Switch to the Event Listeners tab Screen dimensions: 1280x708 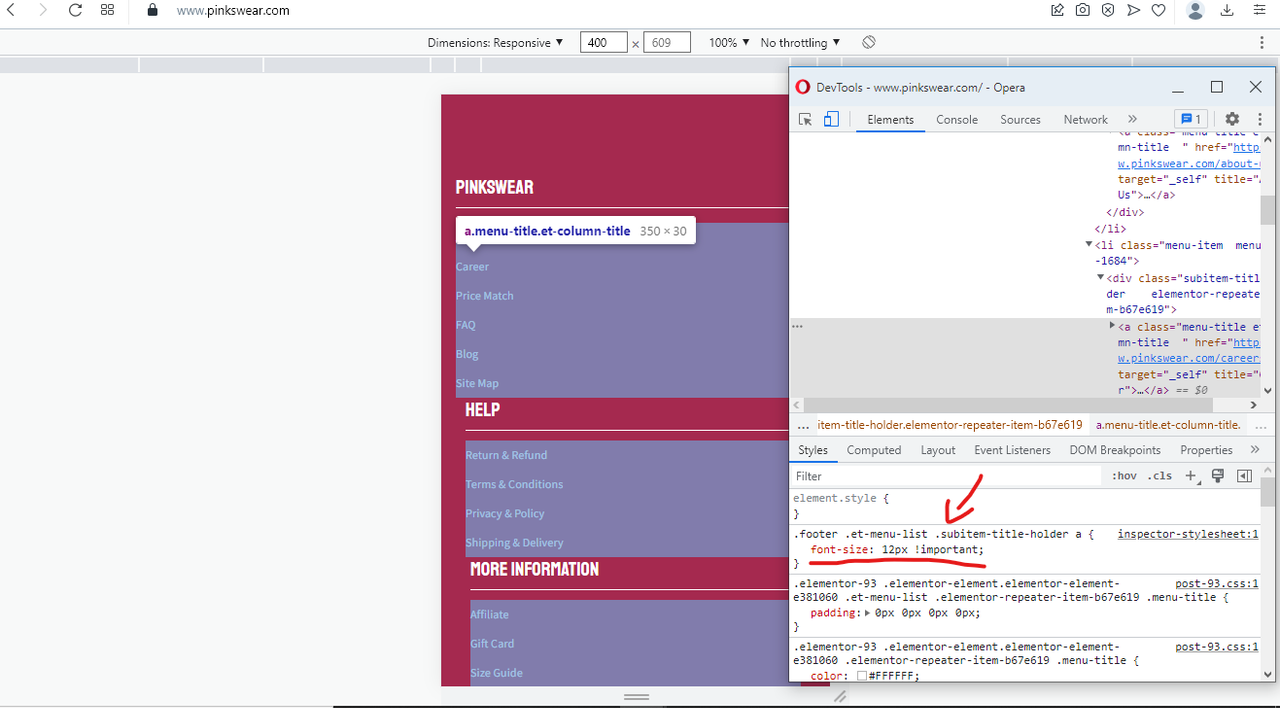click(1012, 450)
